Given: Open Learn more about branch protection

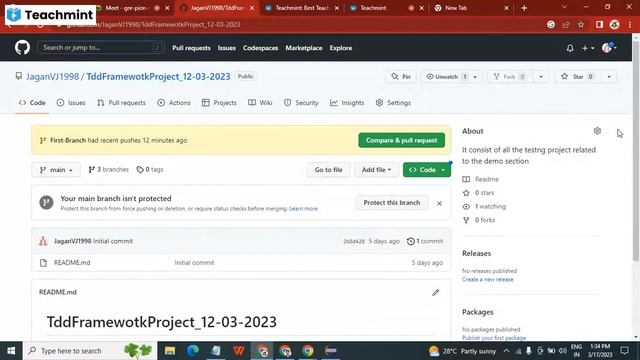Looking at the screenshot, I should [303, 209].
